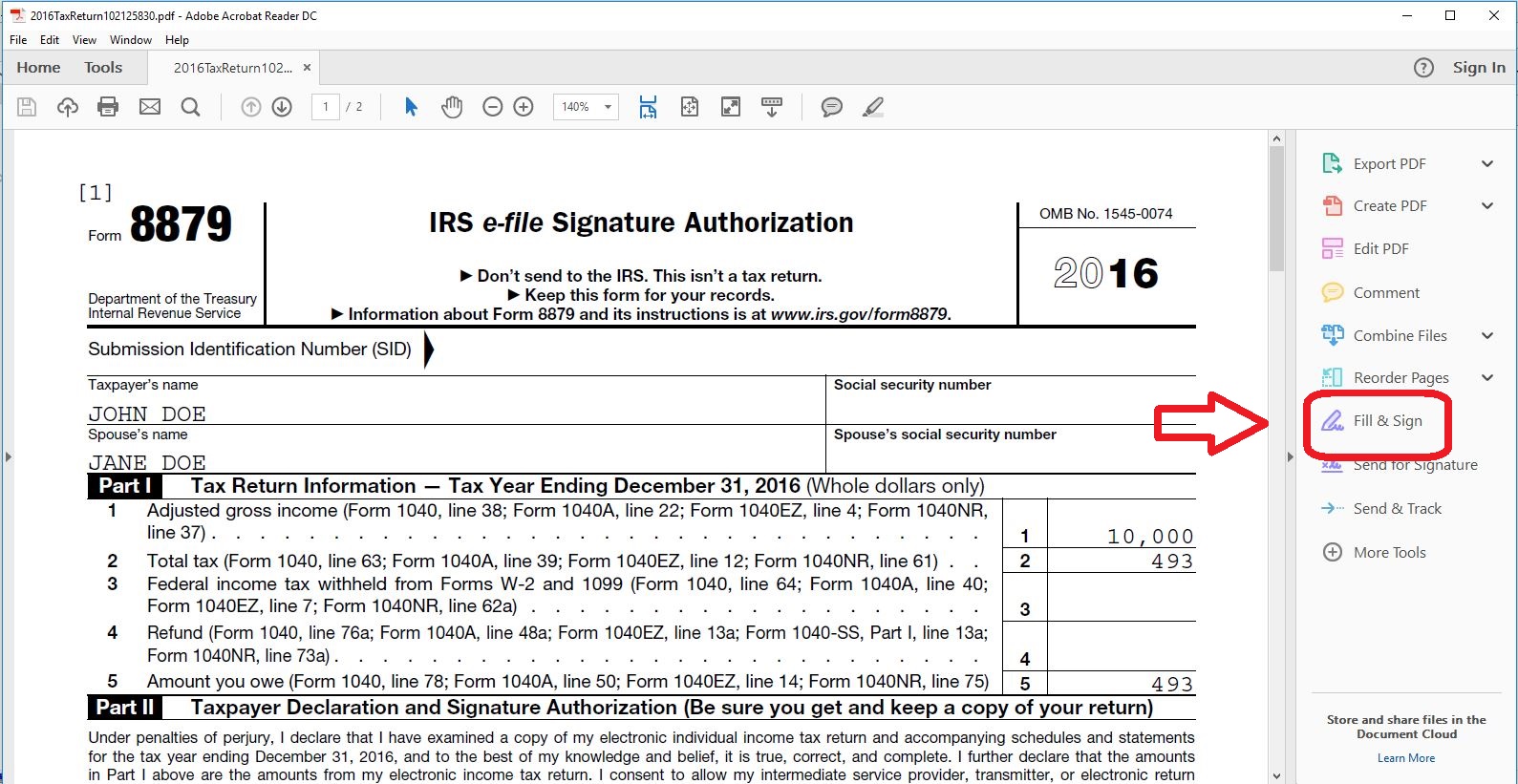The height and width of the screenshot is (784, 1518).
Task: Print the document using printer icon
Action: (x=108, y=107)
